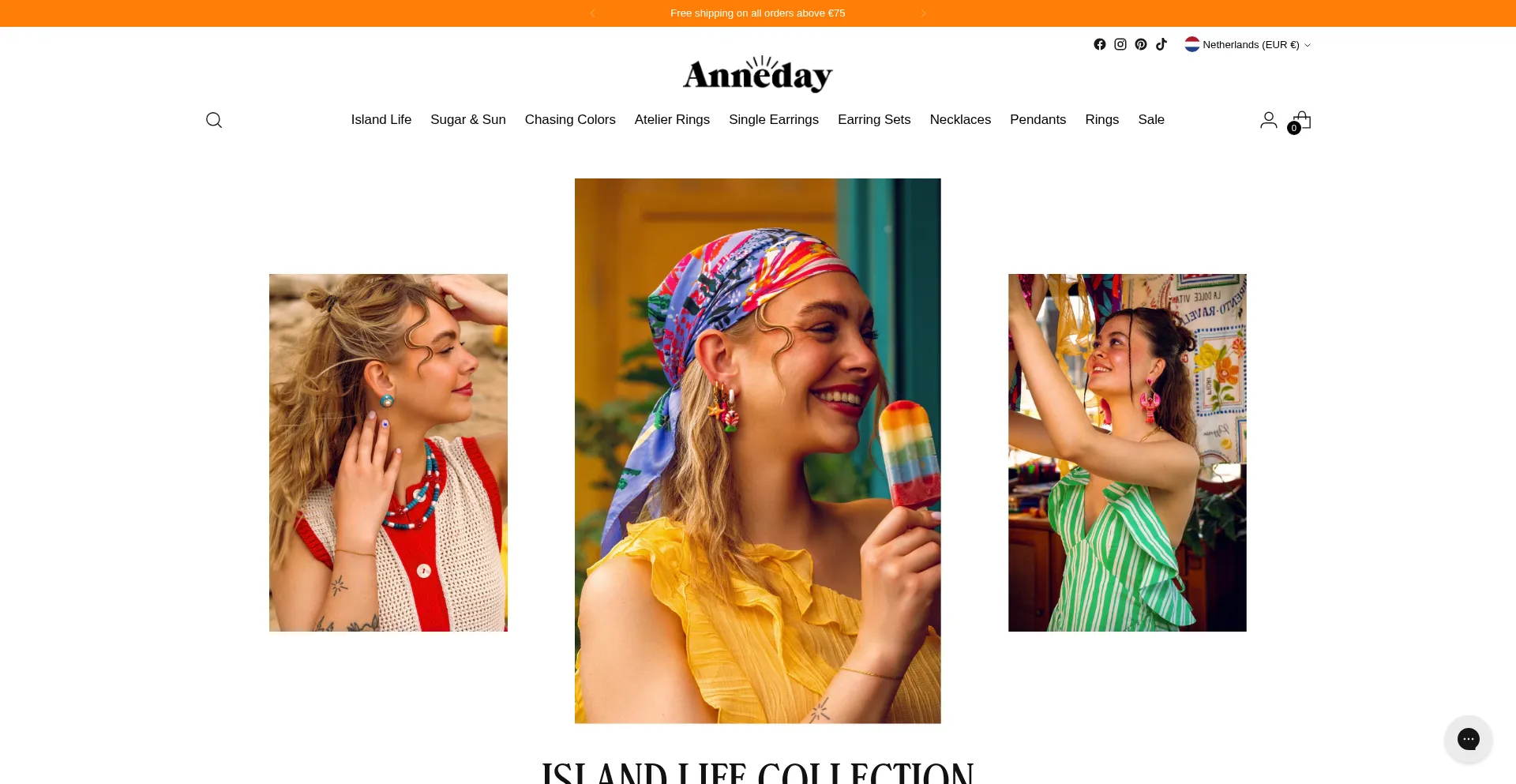
Task: Open the Single Earrings menu
Action: (x=774, y=119)
